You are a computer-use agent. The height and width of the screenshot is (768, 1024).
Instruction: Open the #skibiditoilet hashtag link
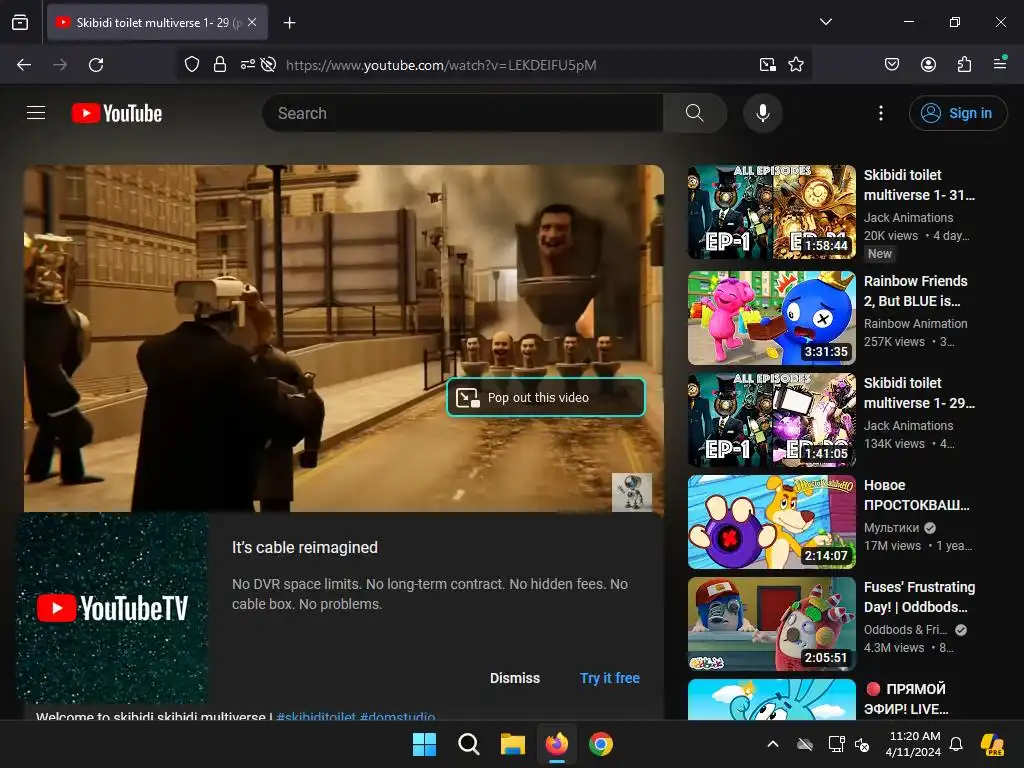316,716
